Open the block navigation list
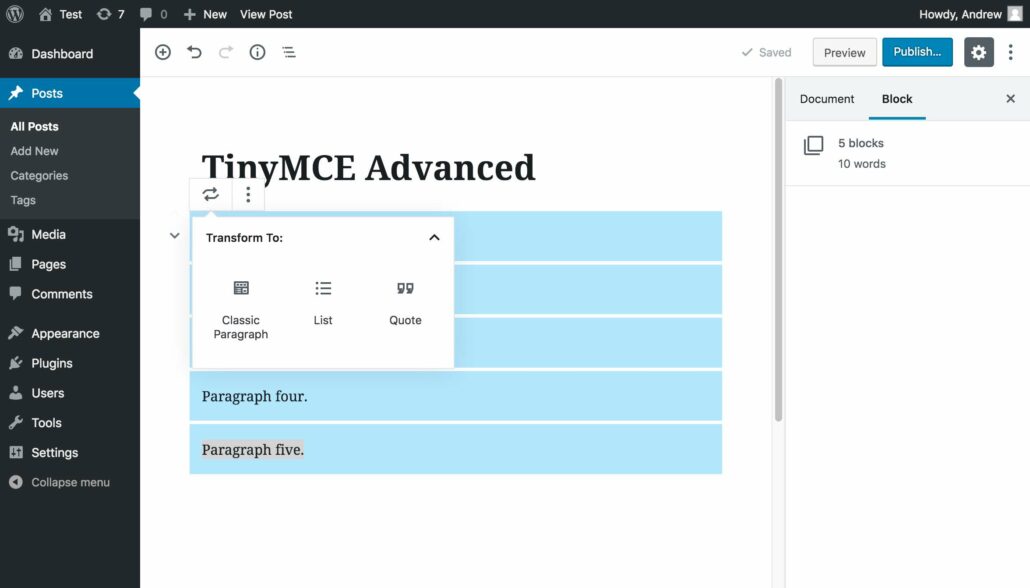This screenshot has height=588, width=1030. [x=289, y=51]
